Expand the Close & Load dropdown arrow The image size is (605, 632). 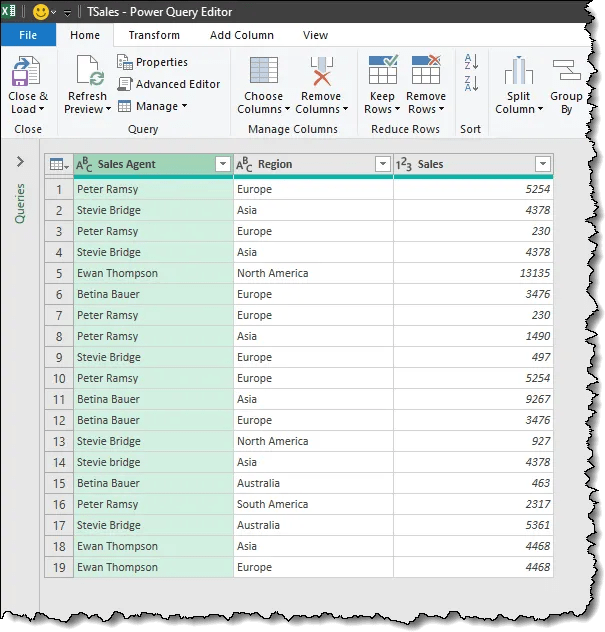tap(41, 109)
